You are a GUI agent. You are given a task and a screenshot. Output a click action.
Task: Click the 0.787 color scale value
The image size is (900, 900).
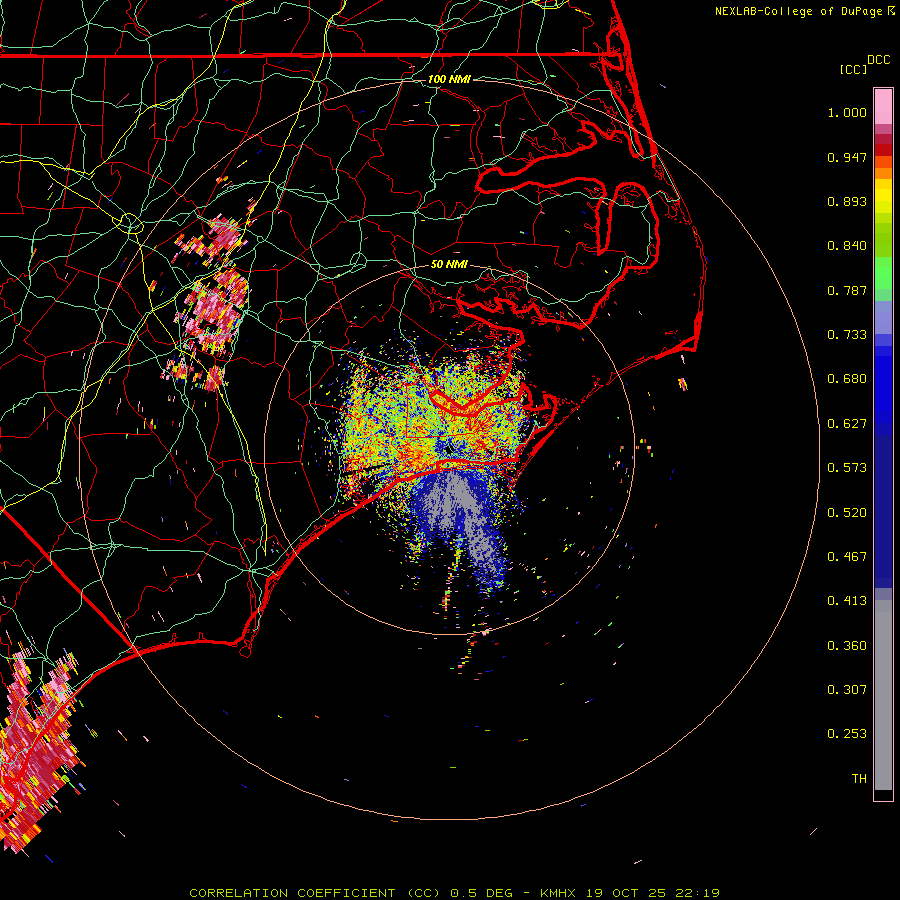[847, 290]
